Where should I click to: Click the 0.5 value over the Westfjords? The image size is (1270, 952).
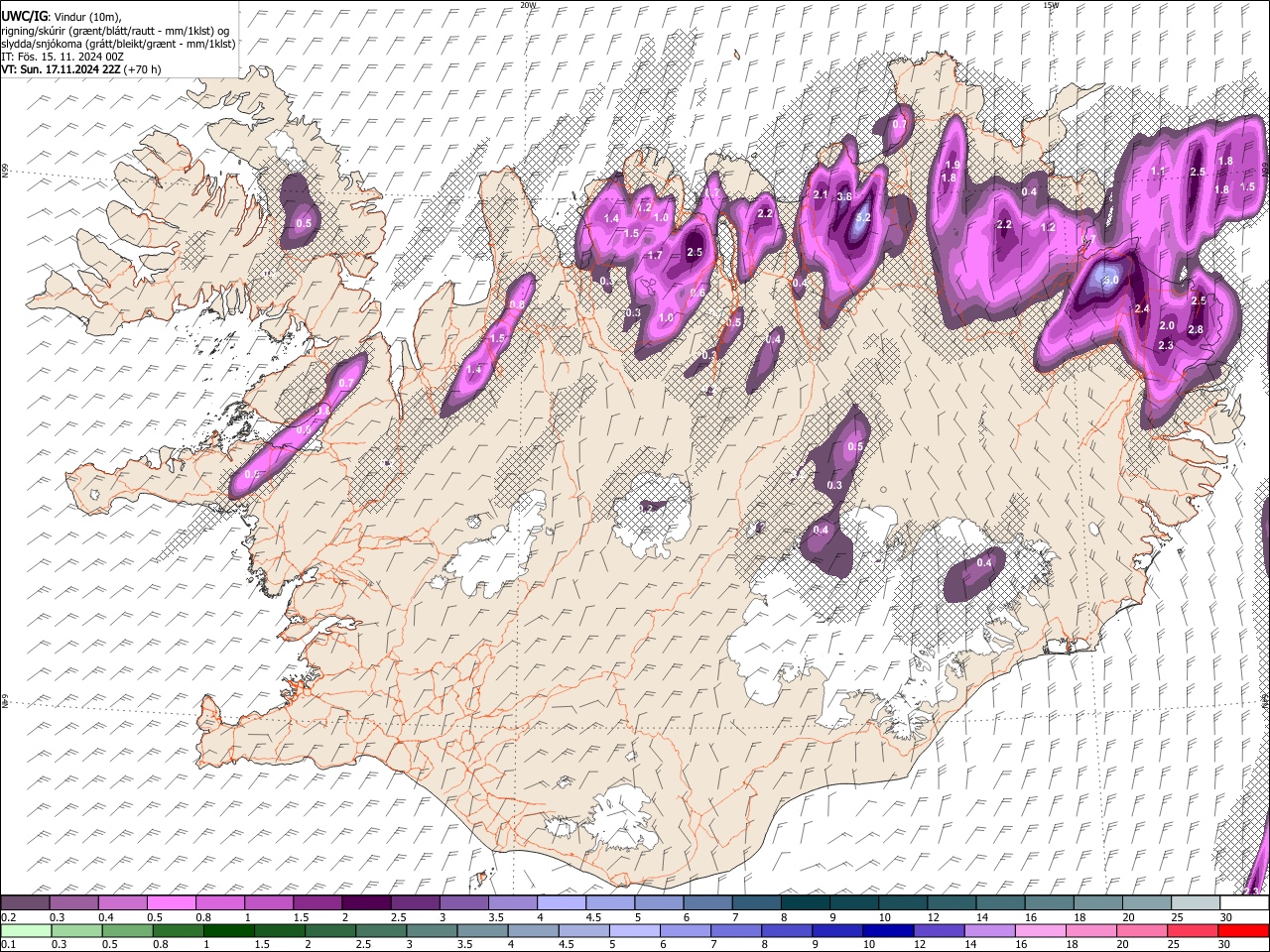tap(304, 224)
